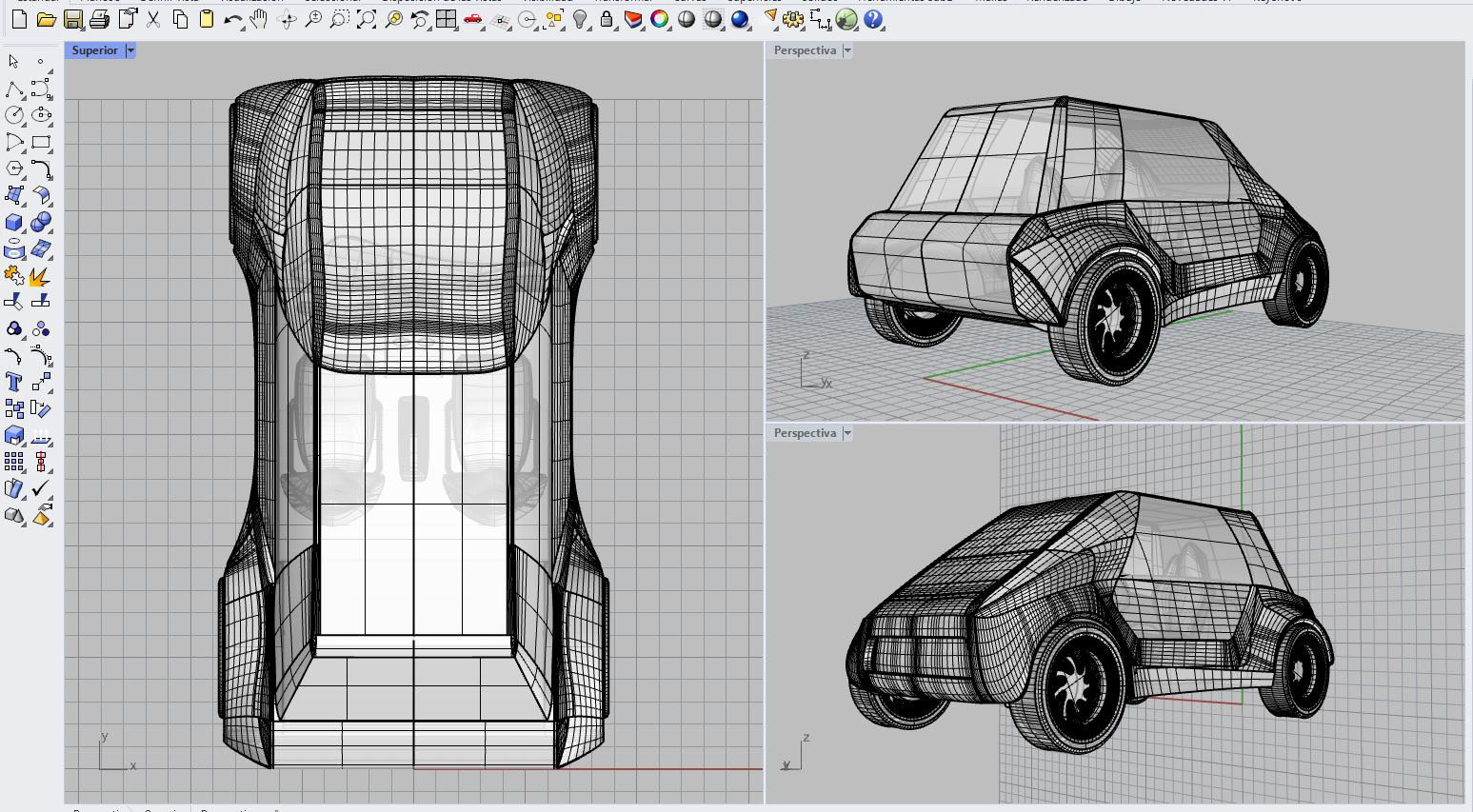This screenshot has width=1473, height=812.
Task: Open the Superior viewport menu arrow
Action: (130, 50)
